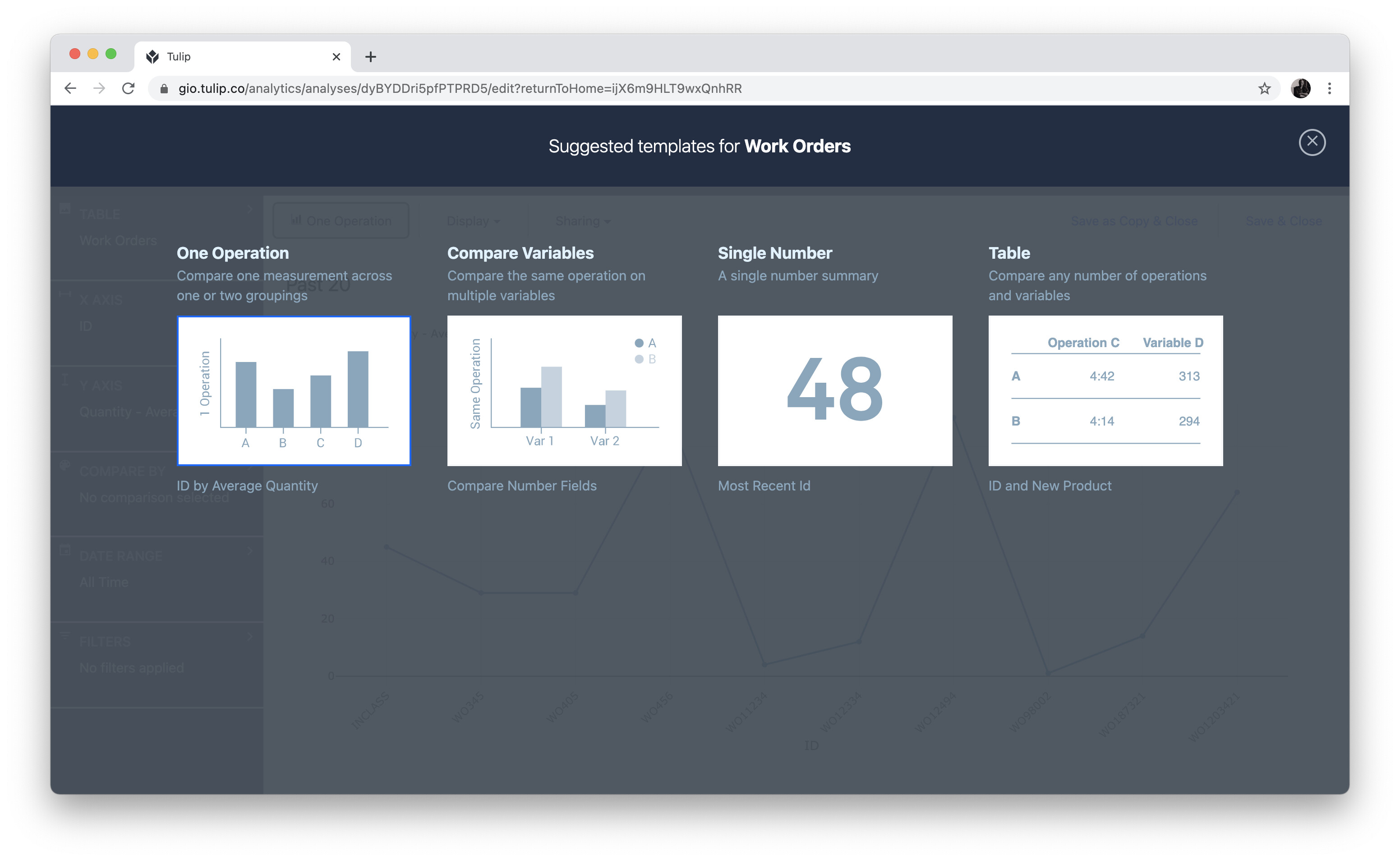Click the browser forward arrow
Screen dimensions: 1400x861
[99, 88]
